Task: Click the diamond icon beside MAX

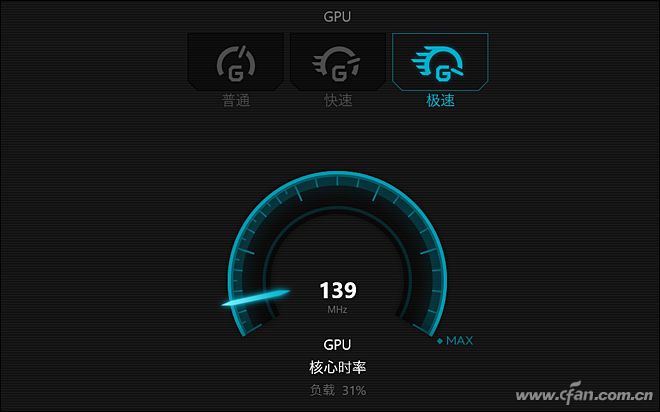Action: [439, 341]
